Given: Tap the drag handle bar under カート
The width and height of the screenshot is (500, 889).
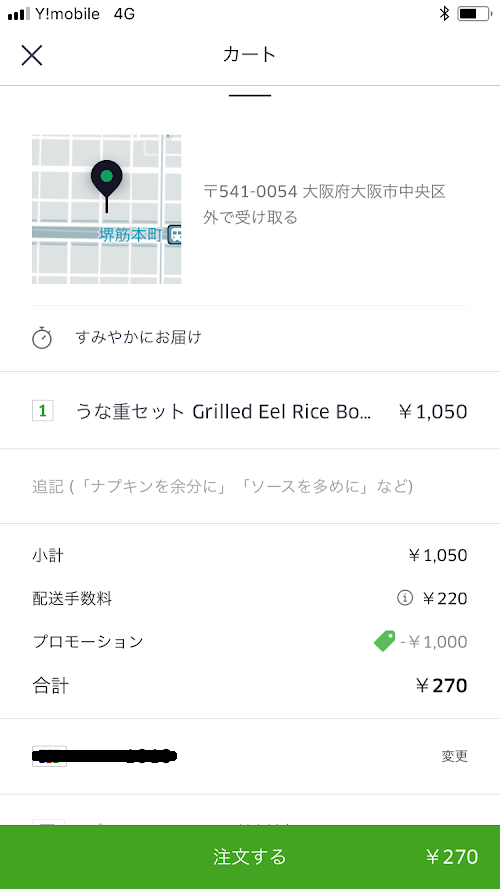Looking at the screenshot, I should click(x=250, y=95).
